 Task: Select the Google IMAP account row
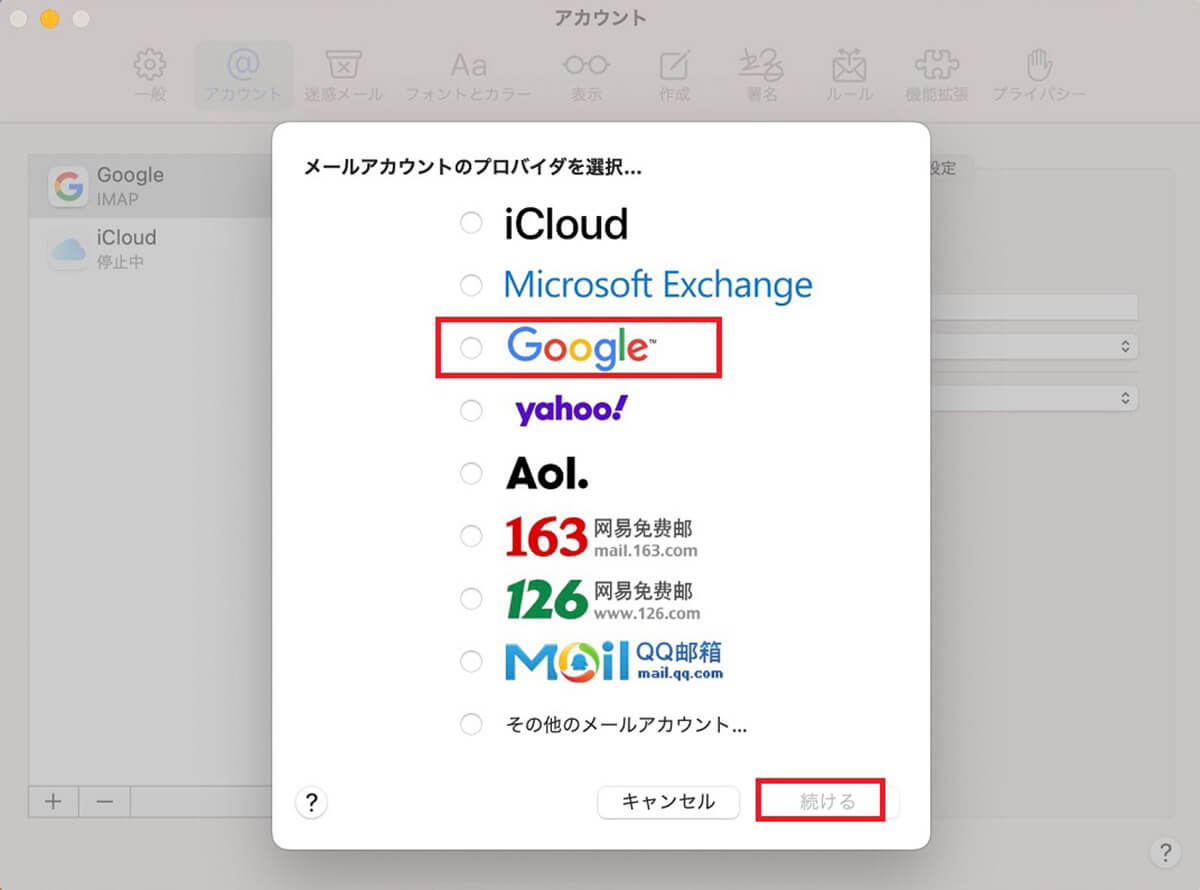point(150,186)
